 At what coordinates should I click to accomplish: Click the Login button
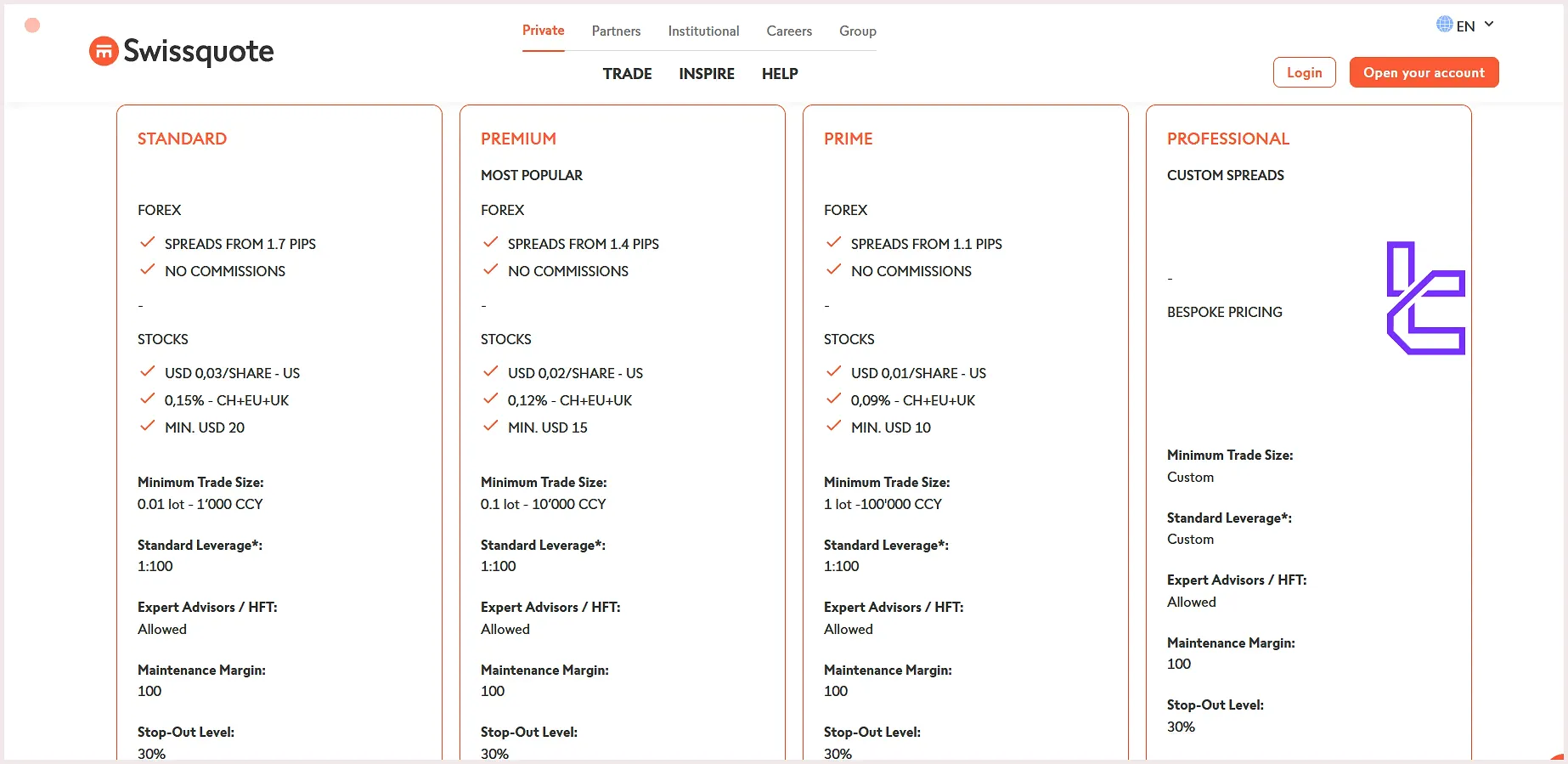pyautogui.click(x=1304, y=72)
